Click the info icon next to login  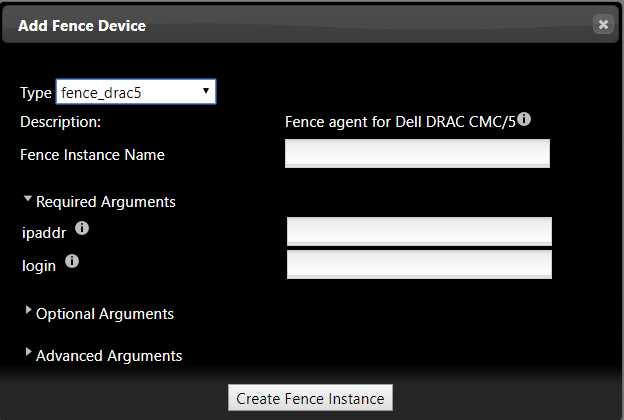click(72, 262)
